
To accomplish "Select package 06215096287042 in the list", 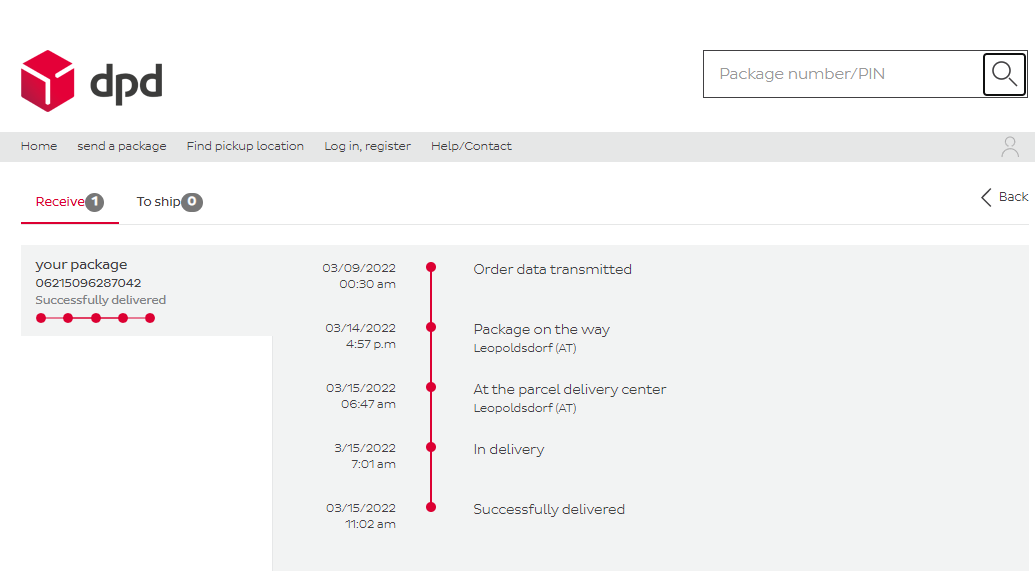I will [88, 283].
